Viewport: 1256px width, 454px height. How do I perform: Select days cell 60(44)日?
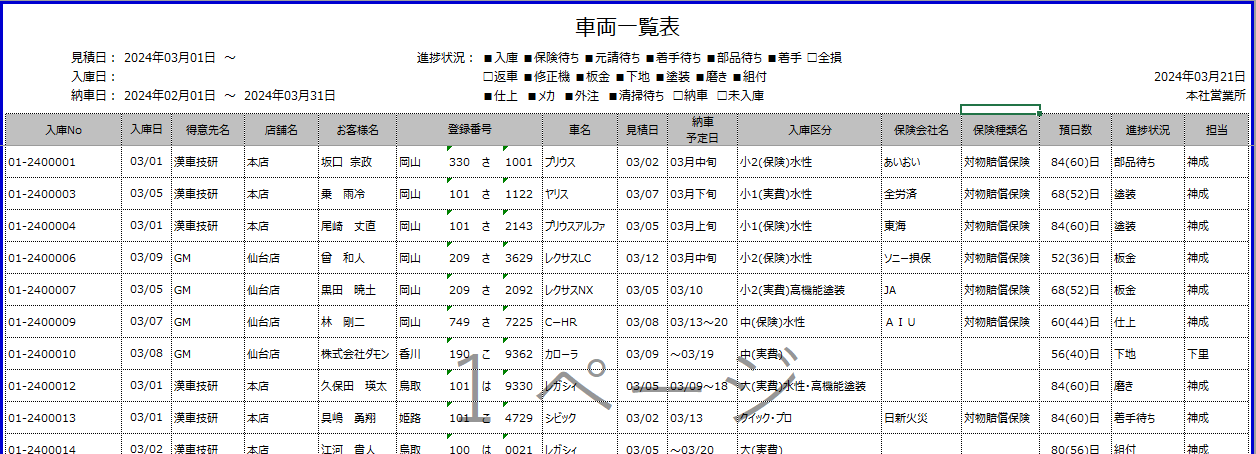pos(1075,322)
